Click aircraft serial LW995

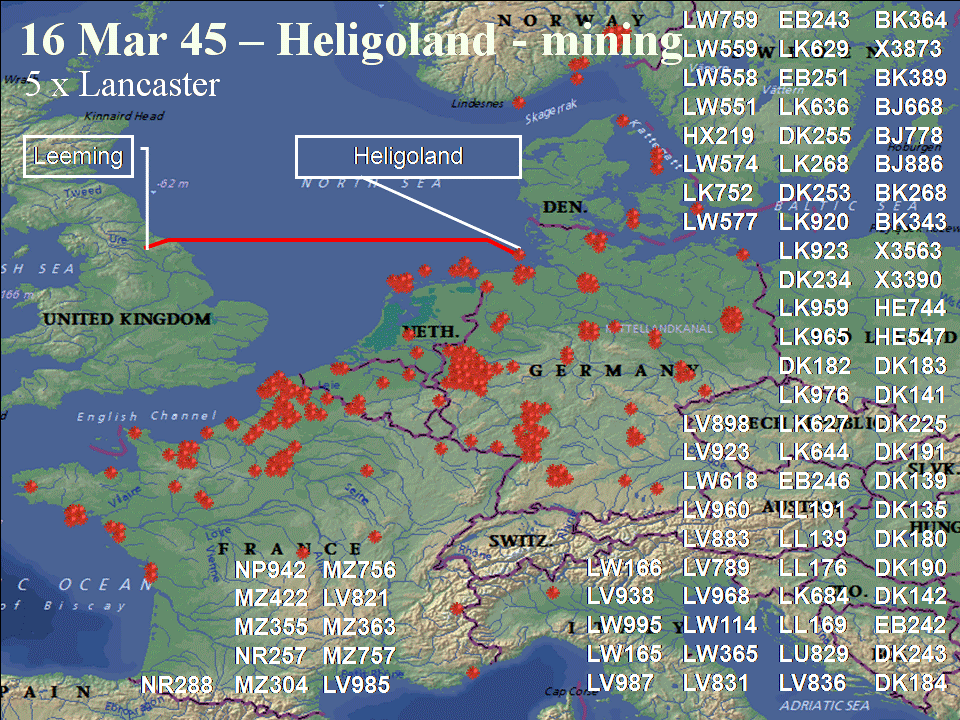624,625
